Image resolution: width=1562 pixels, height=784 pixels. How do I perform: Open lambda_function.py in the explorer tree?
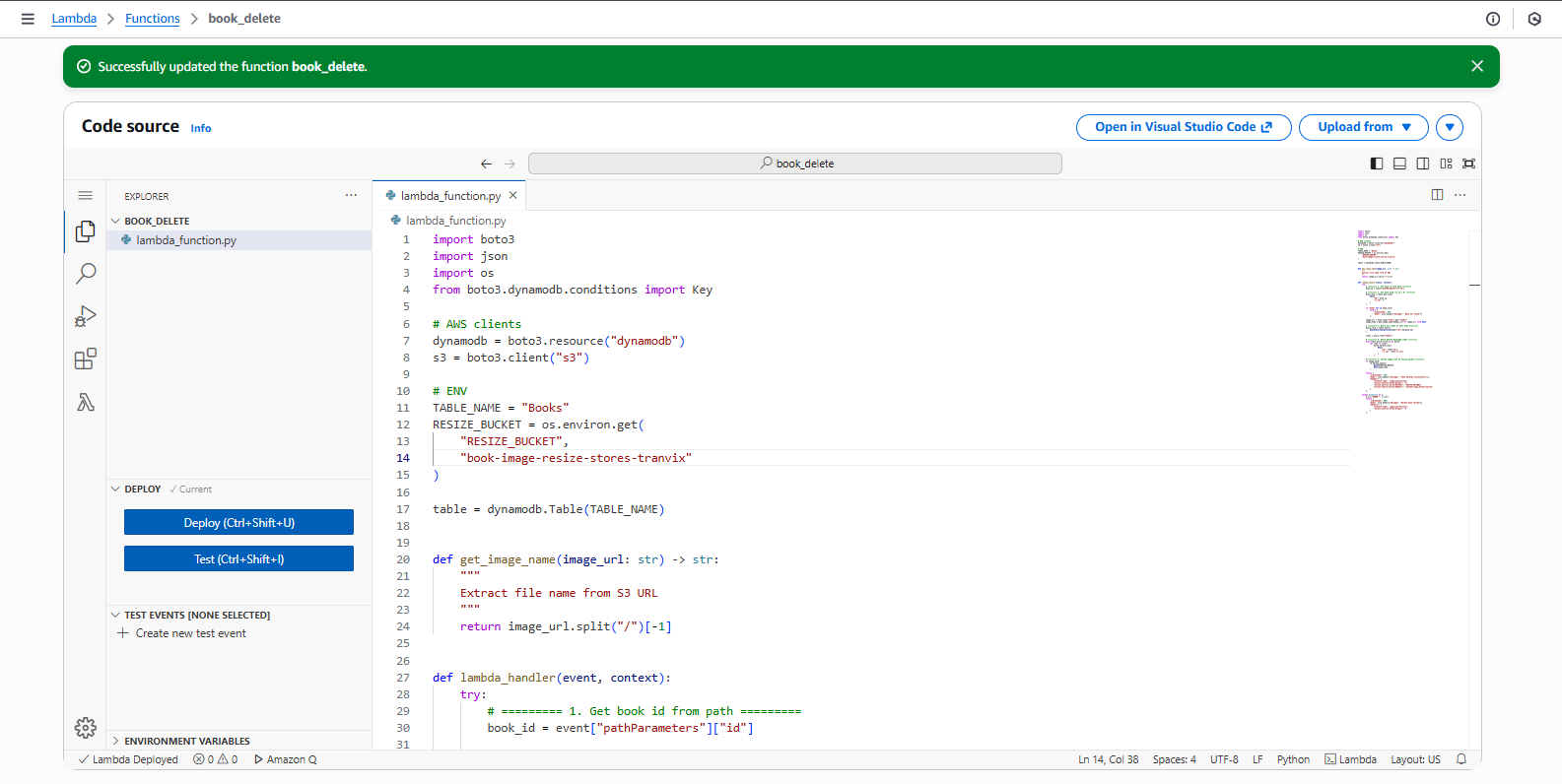coord(238,240)
